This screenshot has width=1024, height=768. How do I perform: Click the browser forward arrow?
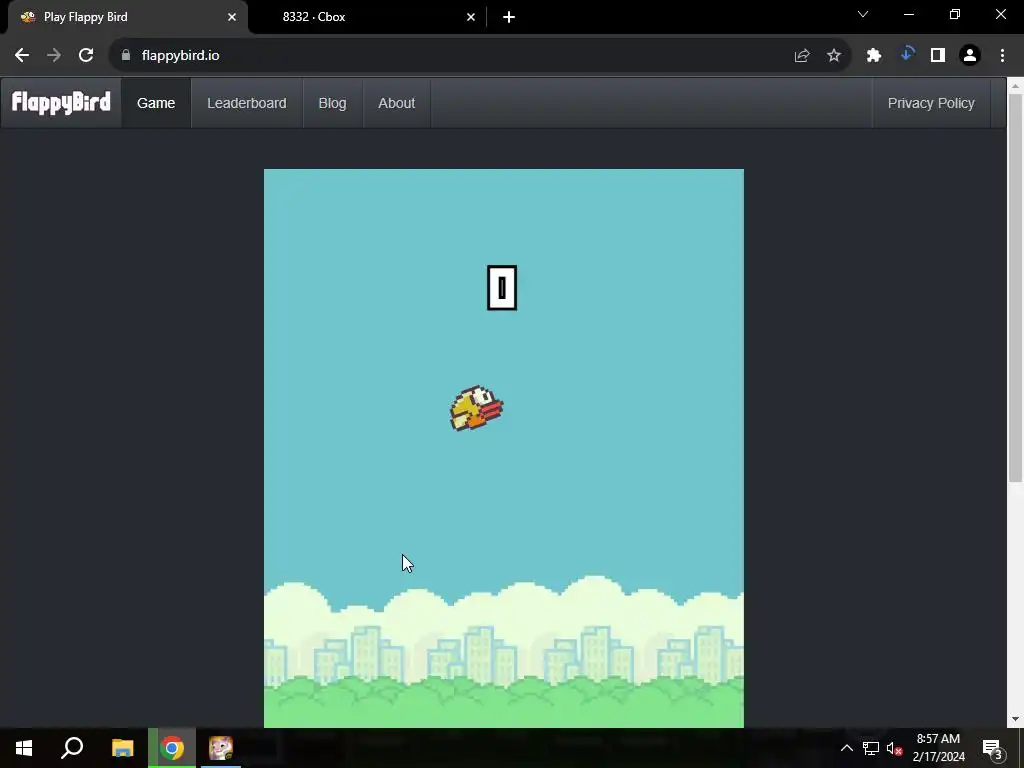pos(54,56)
